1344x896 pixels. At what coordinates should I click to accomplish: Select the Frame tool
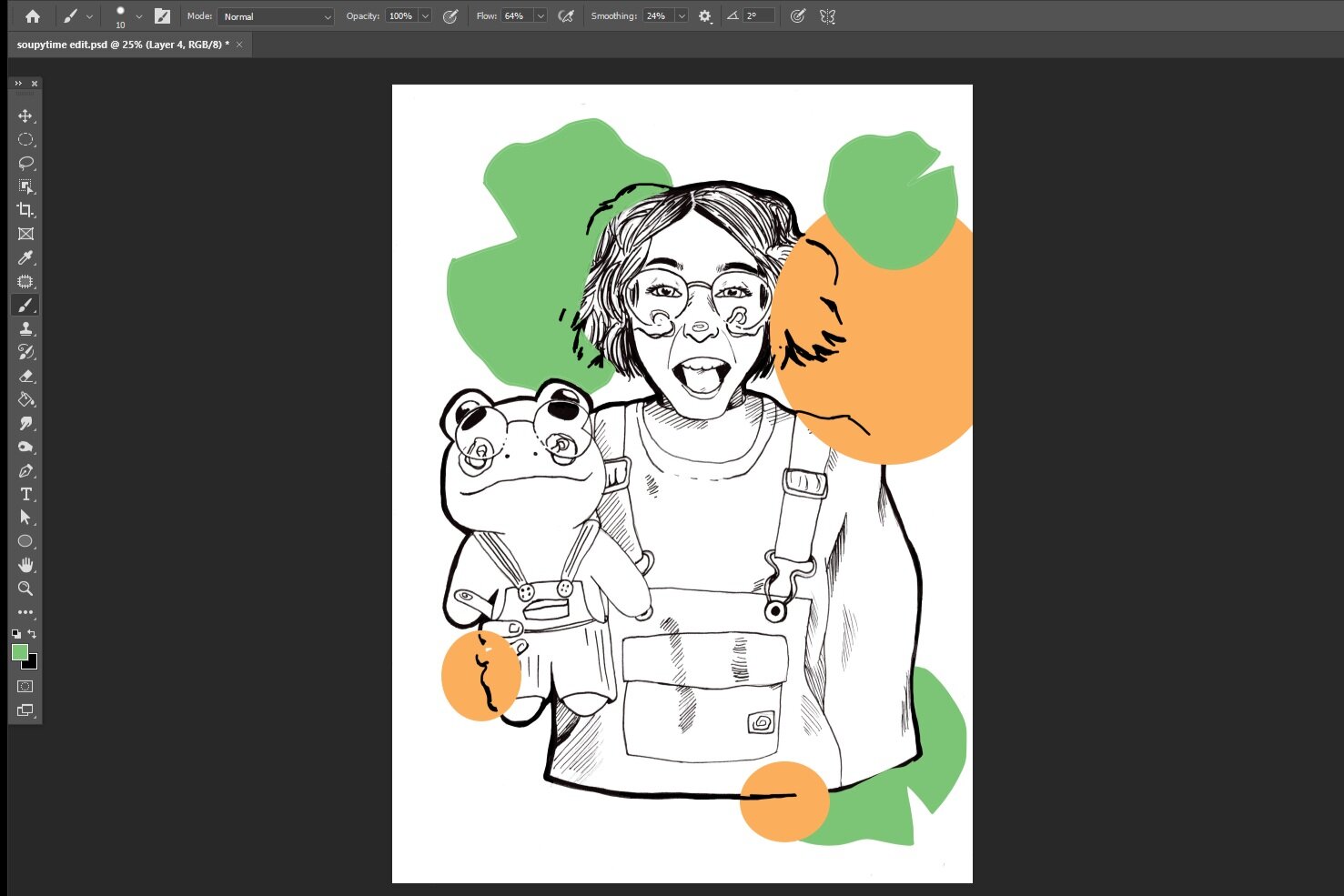25,234
